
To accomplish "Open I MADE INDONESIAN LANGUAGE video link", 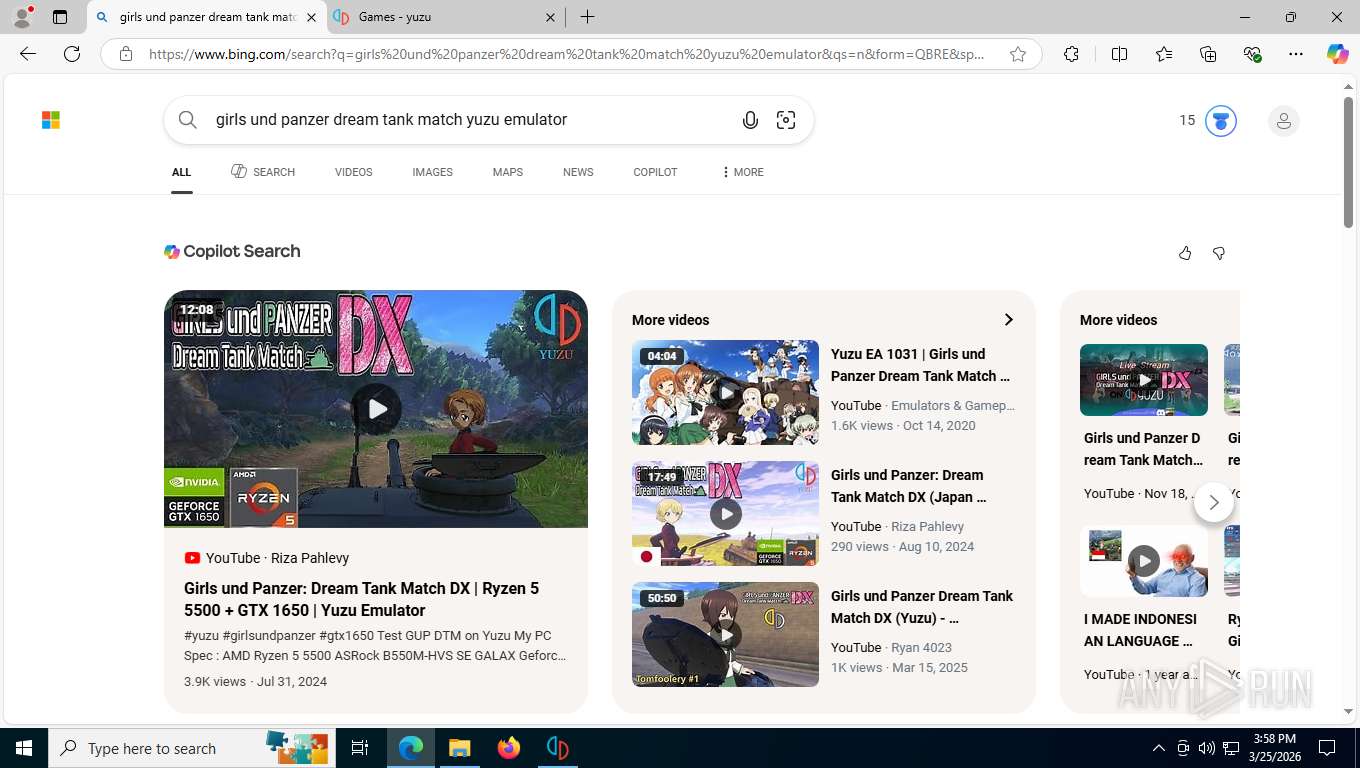I will tap(1140, 630).
